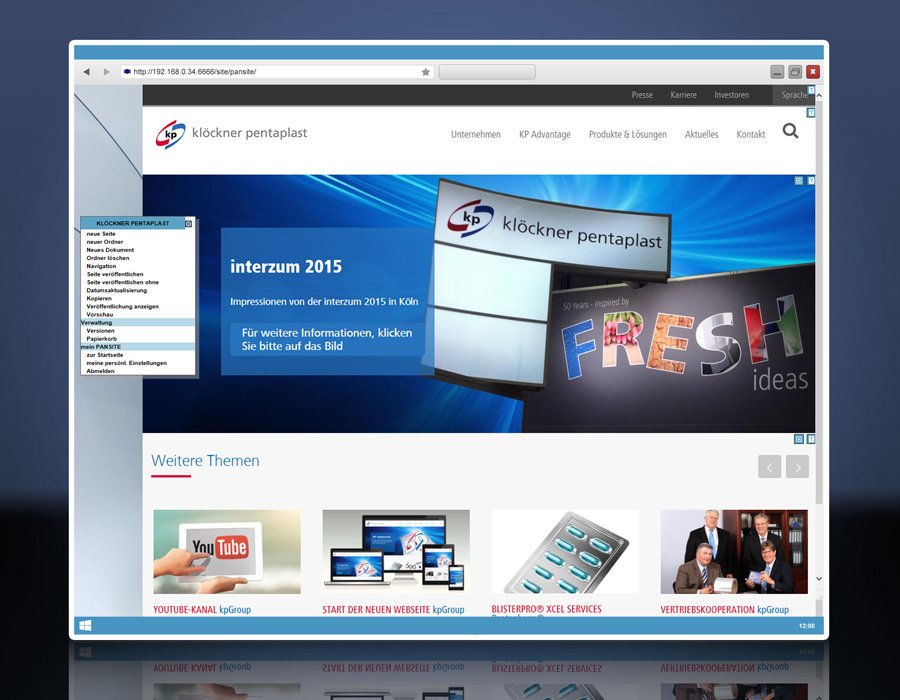Click the square module icon on hero banner
Viewport: 900px width, 700px height.
(798, 181)
